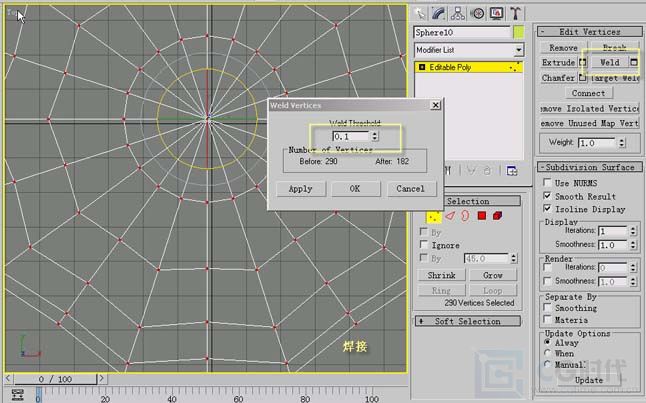
Task: Collapse the Subdivision Surface rollout
Action: [x=590, y=167]
